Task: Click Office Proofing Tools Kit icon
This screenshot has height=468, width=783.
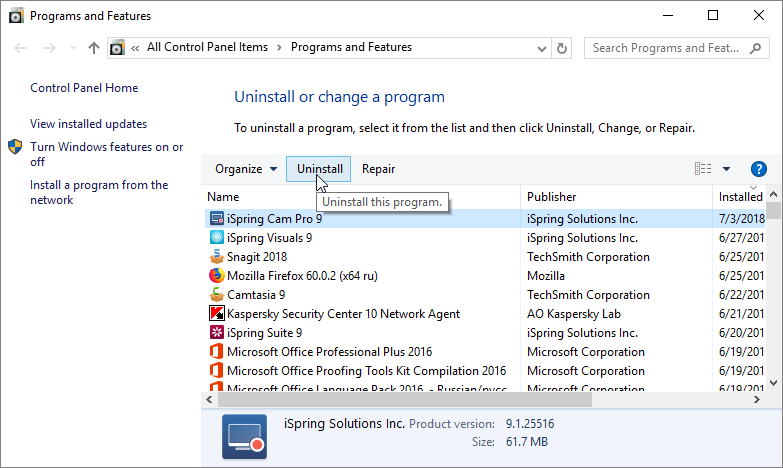Action: point(216,371)
